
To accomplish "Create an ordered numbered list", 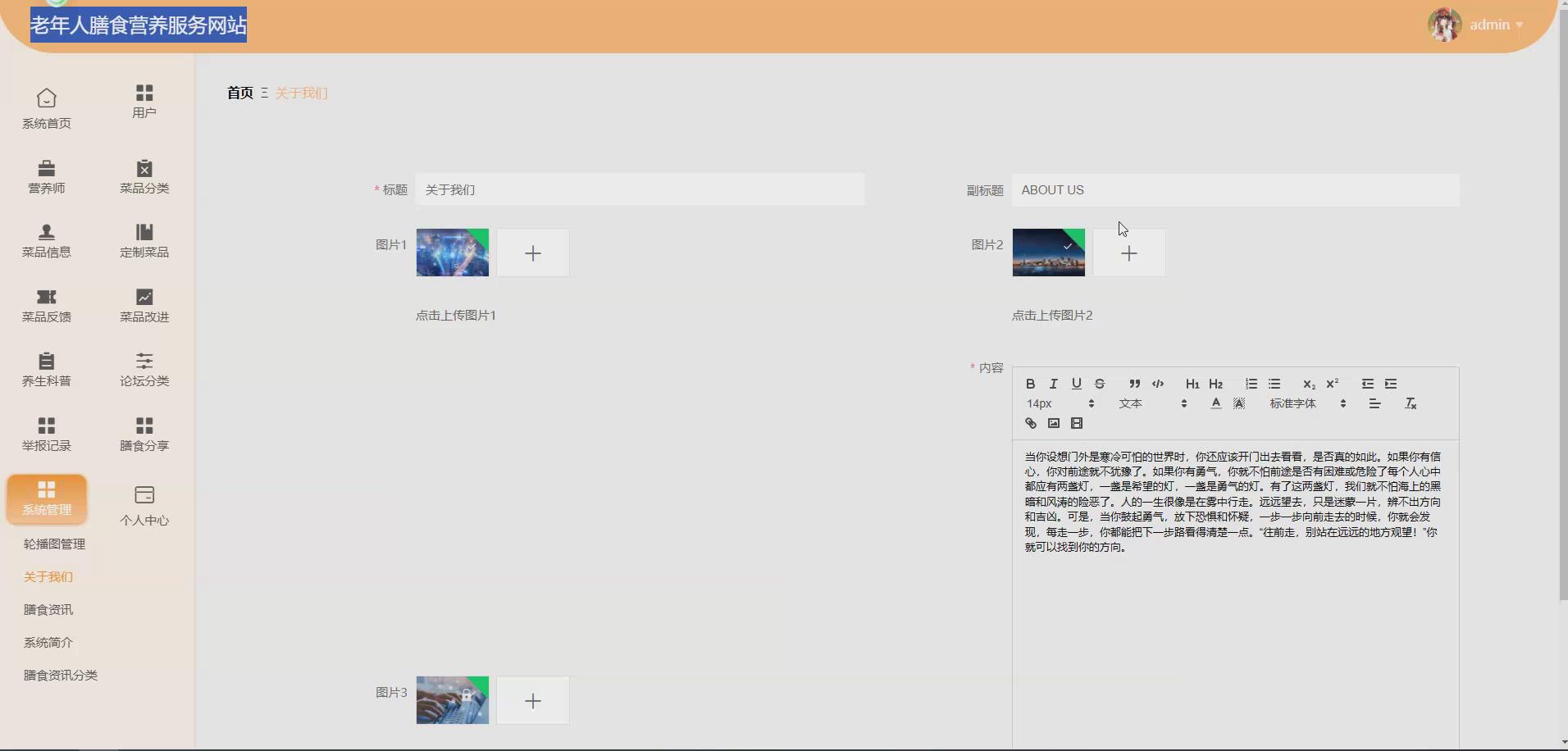I will pyautogui.click(x=1251, y=384).
